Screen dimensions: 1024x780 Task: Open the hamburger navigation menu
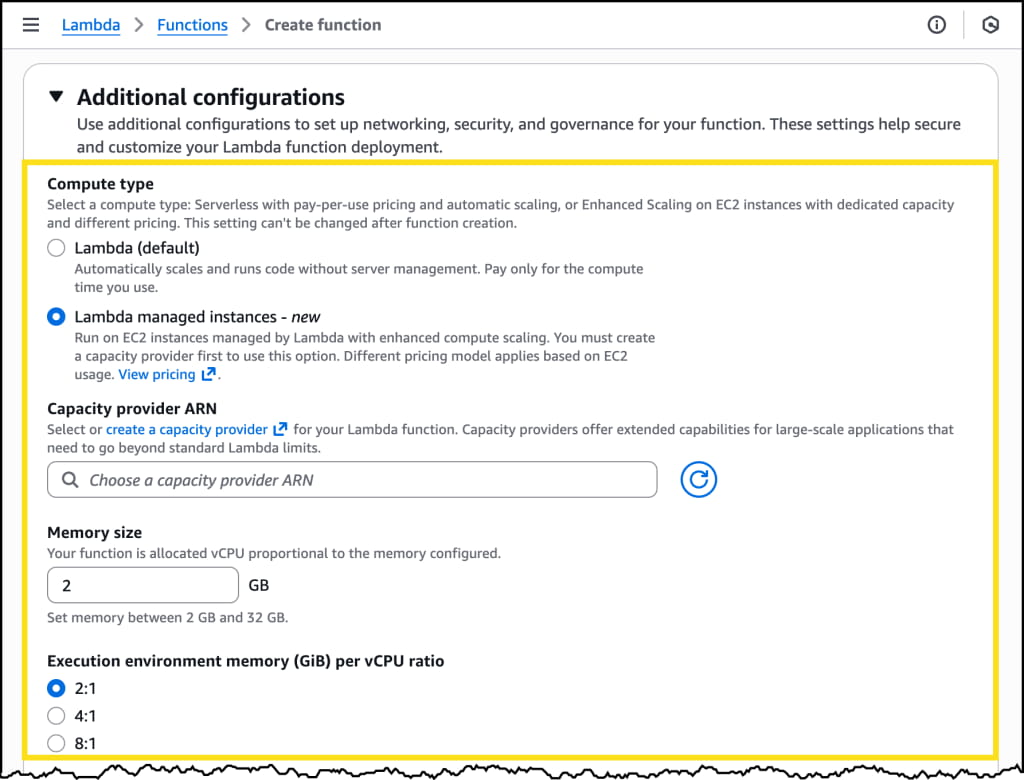31,25
